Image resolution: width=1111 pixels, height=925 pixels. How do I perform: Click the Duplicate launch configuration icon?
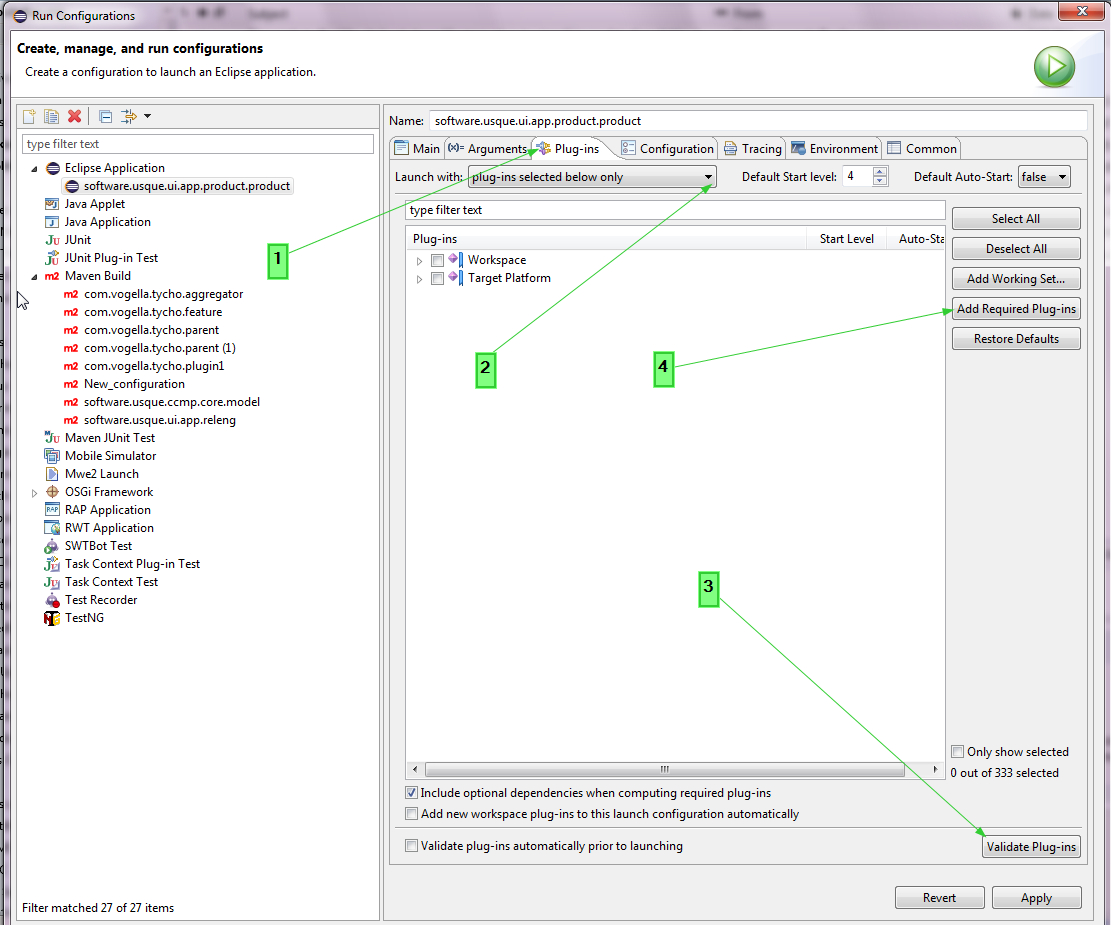point(52,116)
